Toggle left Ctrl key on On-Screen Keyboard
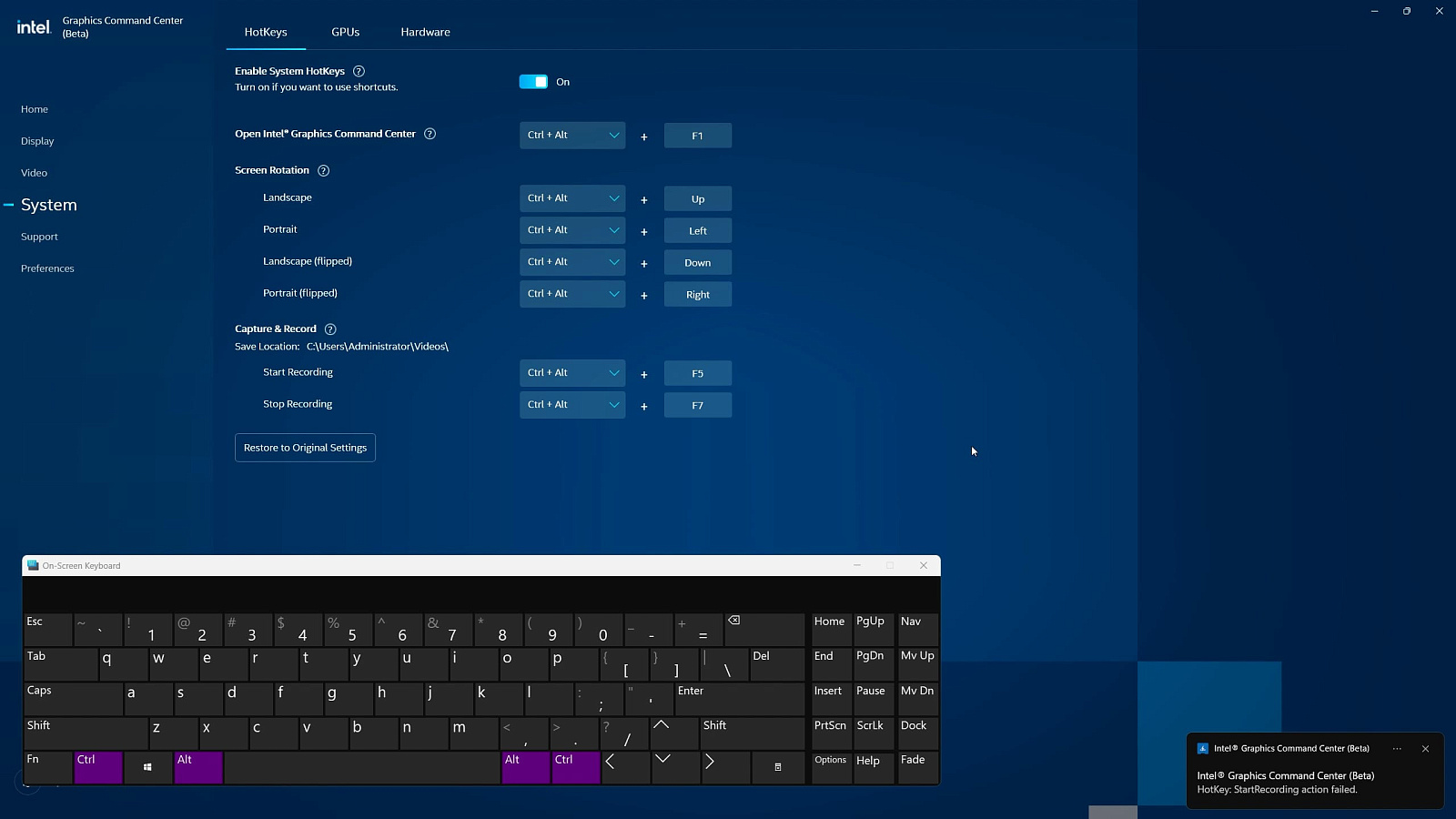Screen dimensions: 1456x819 tap(98, 767)
